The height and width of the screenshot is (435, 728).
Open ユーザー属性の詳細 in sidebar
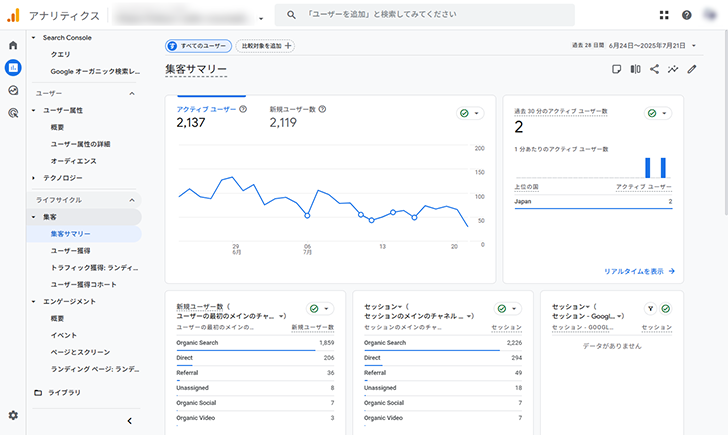(x=80, y=144)
